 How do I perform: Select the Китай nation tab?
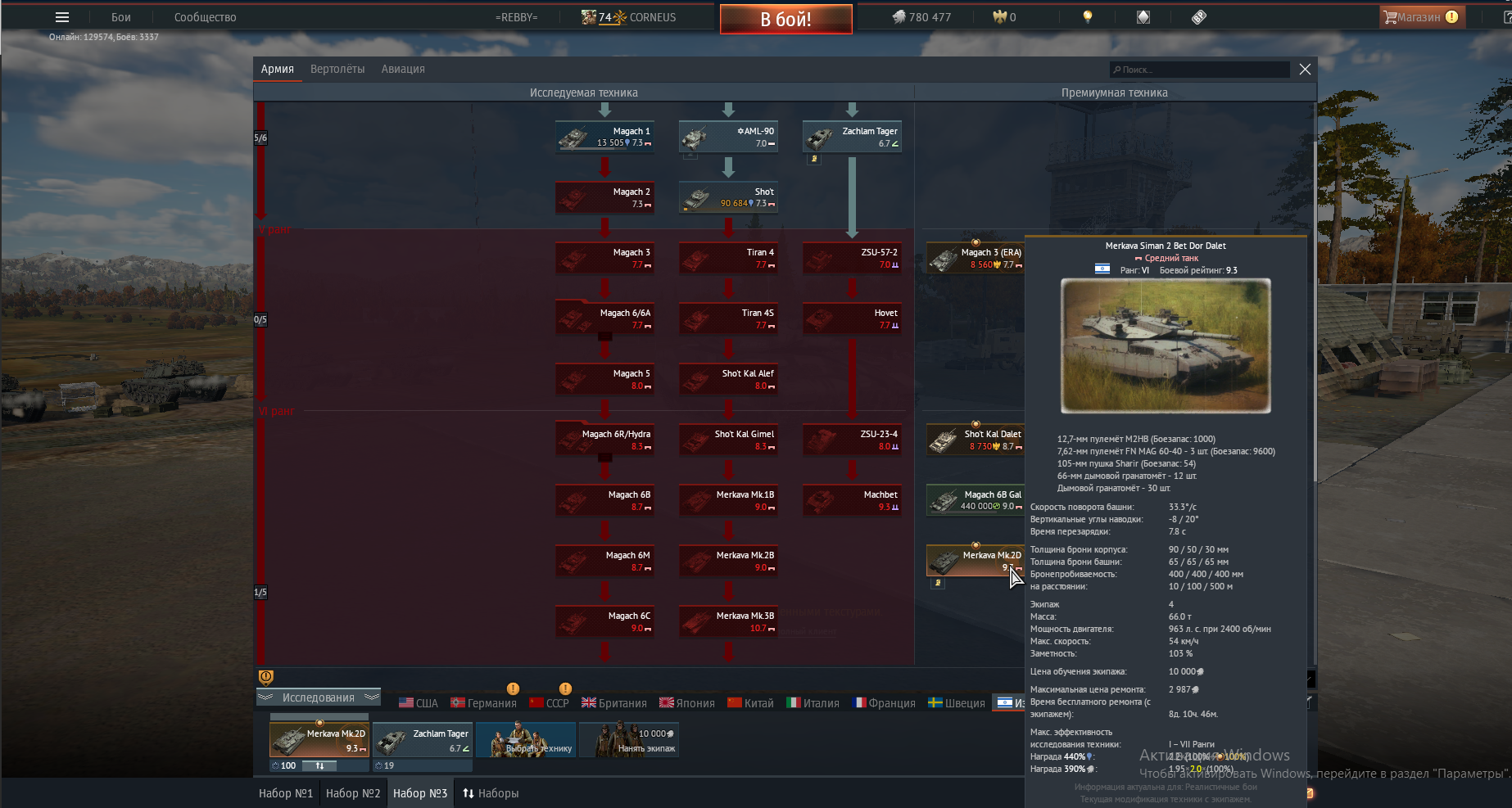click(x=750, y=703)
